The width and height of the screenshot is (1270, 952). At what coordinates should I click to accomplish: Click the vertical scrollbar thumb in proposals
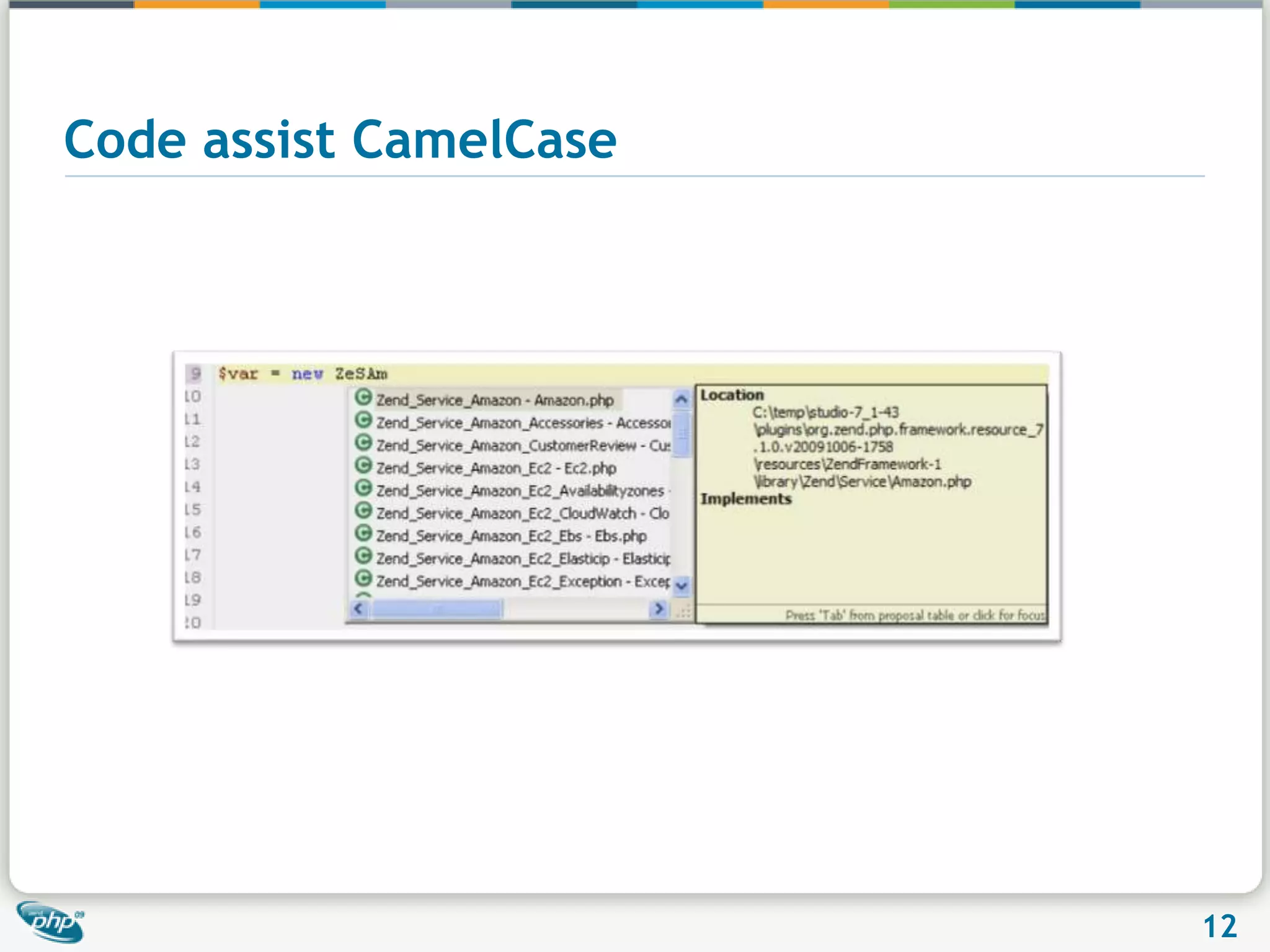coord(682,433)
